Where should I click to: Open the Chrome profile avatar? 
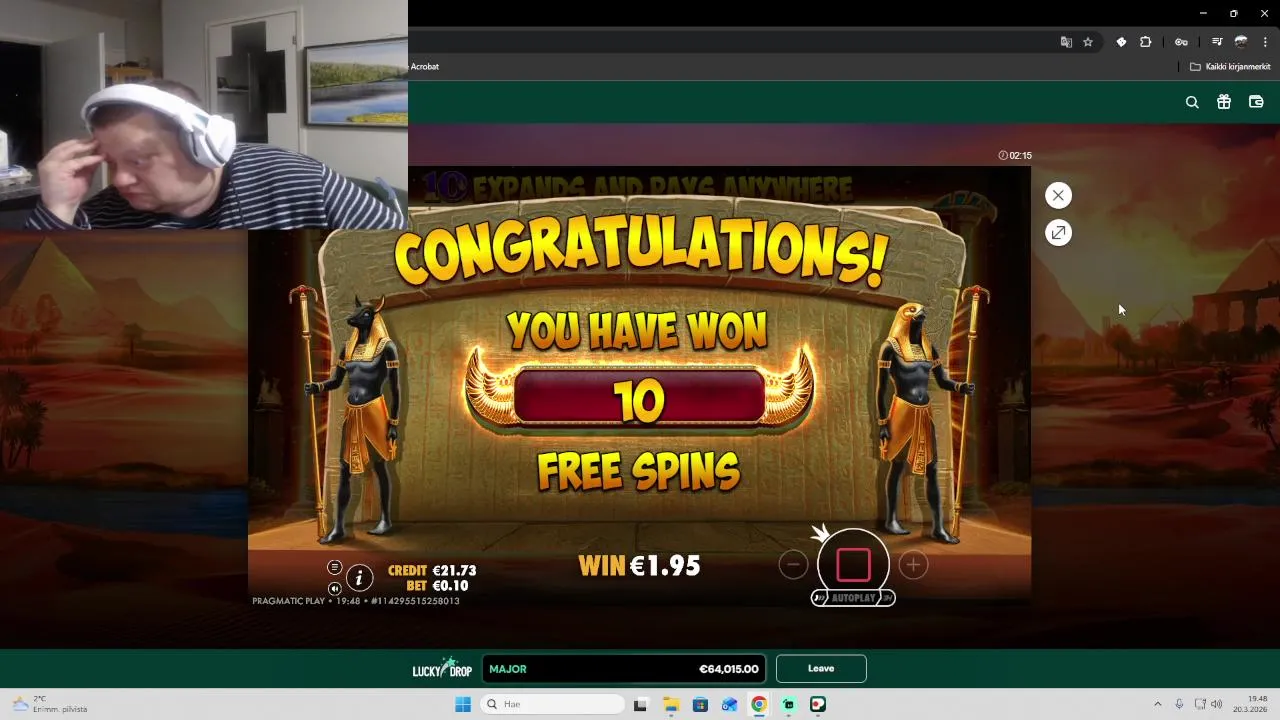1241,42
